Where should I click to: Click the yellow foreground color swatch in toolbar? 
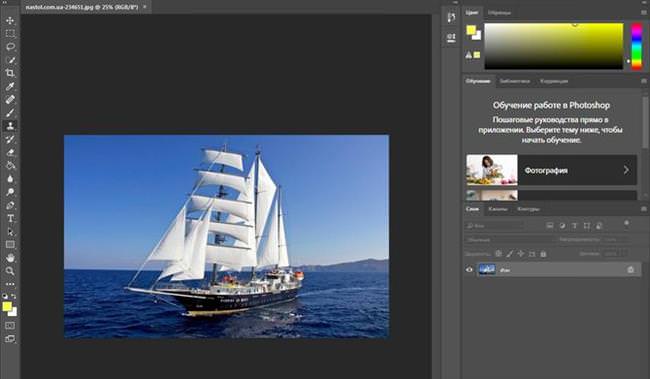(7, 306)
